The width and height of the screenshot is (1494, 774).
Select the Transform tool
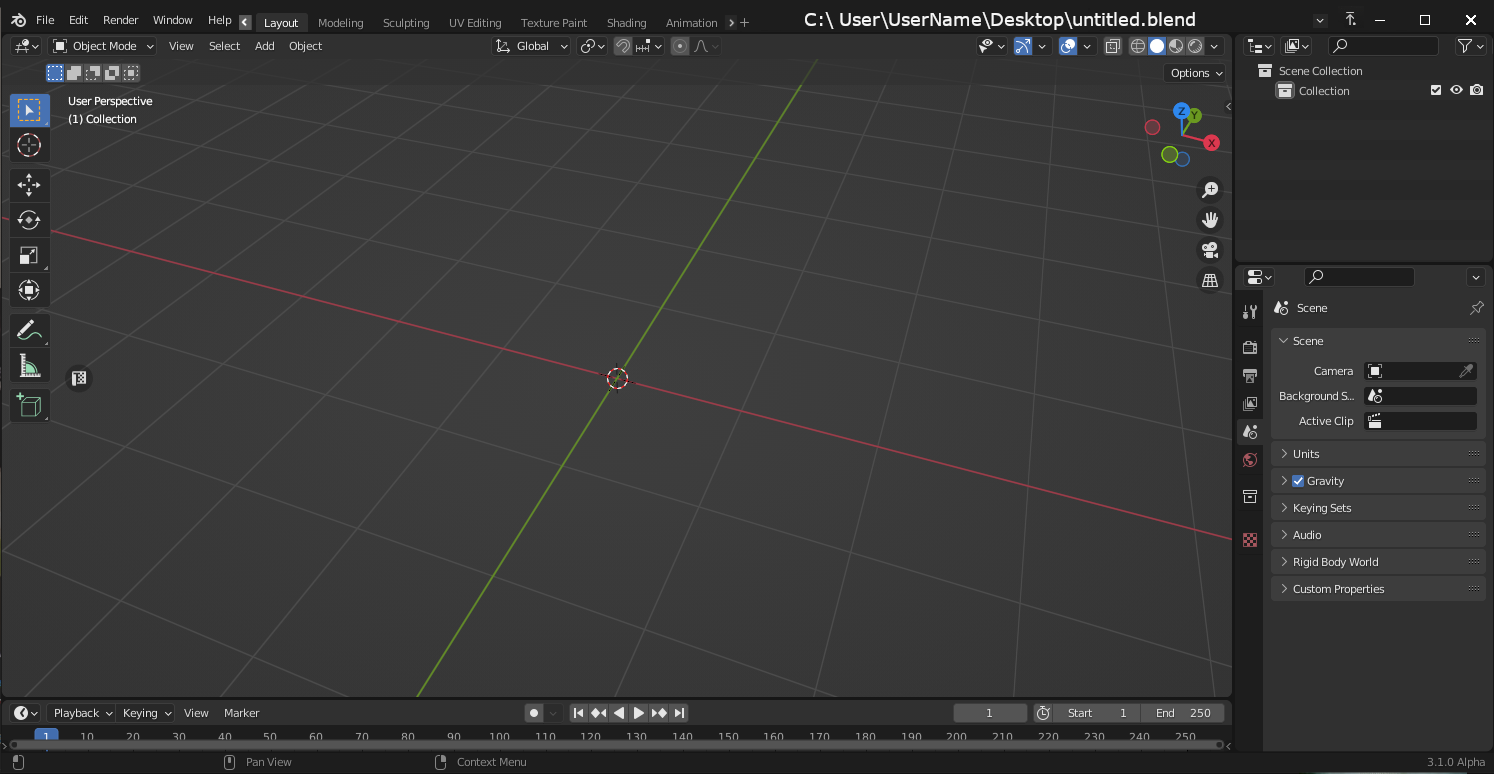click(x=29, y=290)
